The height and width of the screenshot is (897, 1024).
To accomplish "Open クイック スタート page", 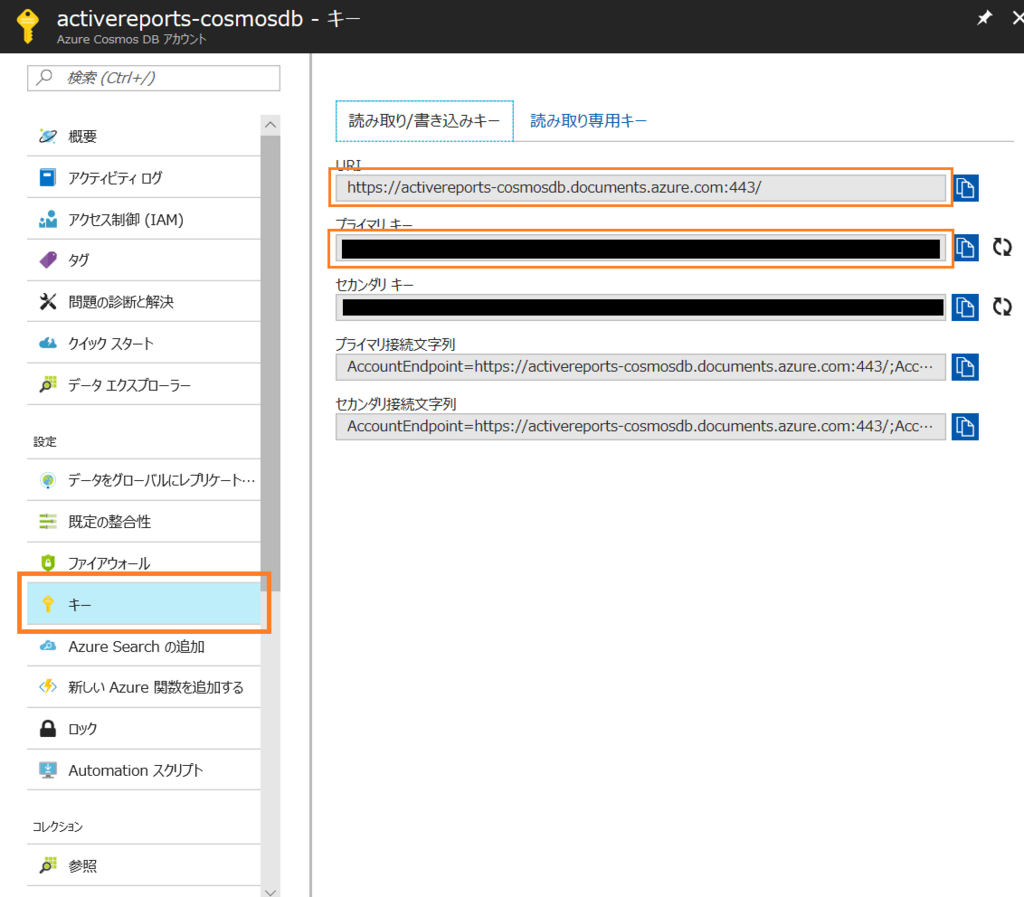I will click(x=144, y=343).
